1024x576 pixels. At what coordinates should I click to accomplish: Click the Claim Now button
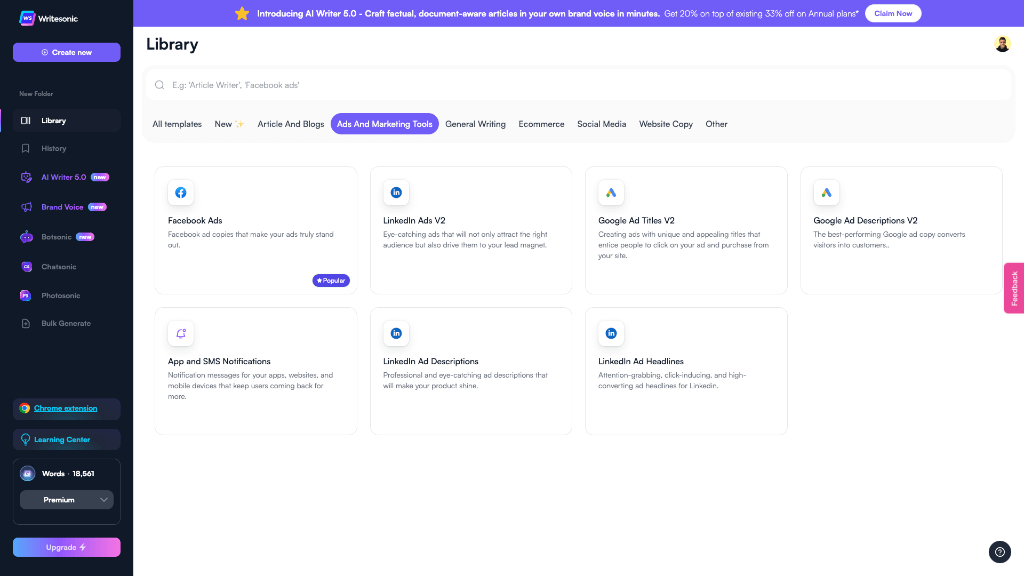click(893, 14)
